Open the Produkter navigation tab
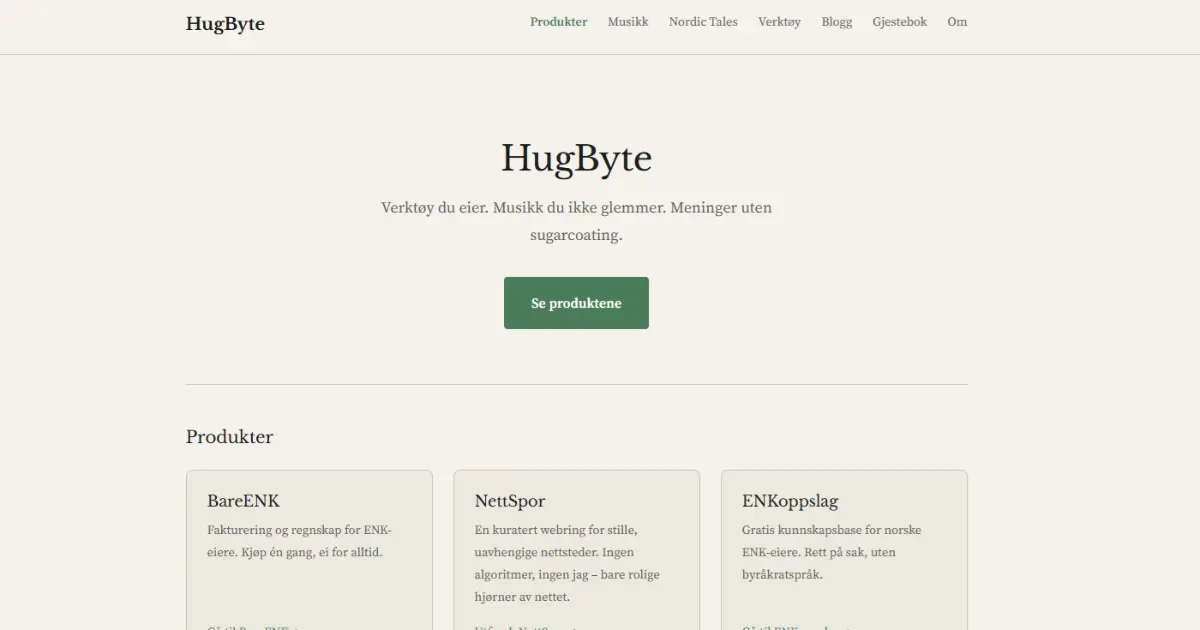The image size is (1200, 630). point(558,22)
